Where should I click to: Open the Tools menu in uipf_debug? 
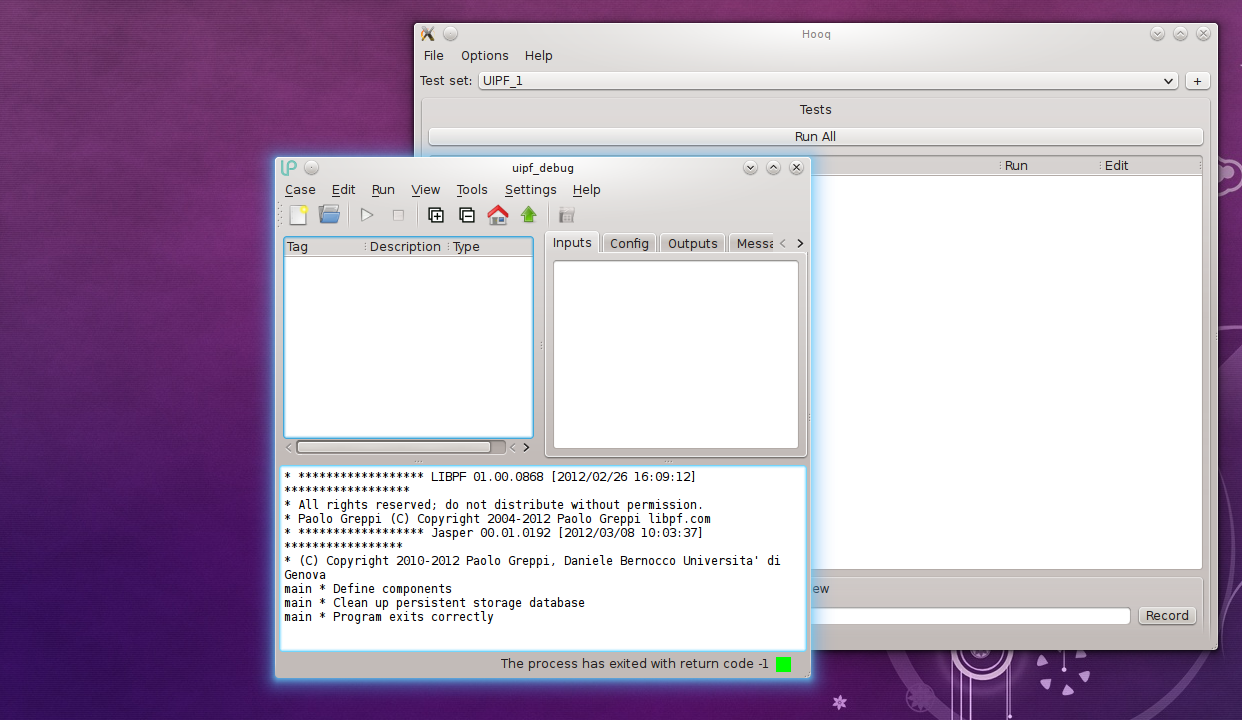click(472, 190)
